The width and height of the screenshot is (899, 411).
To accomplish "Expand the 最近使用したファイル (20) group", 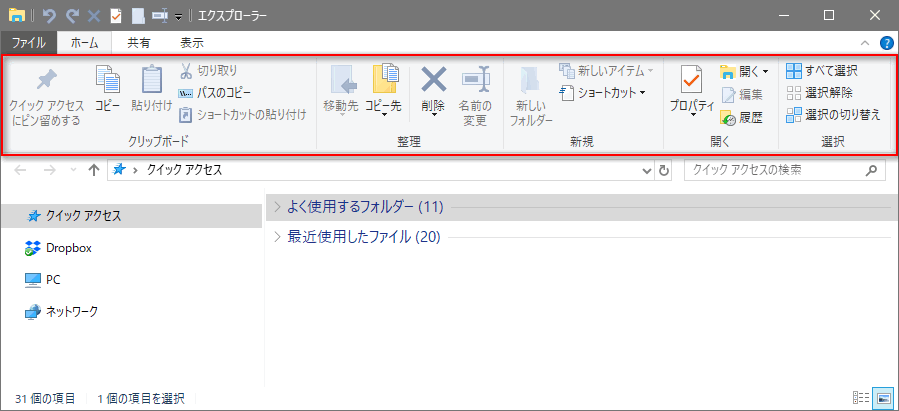I will (278, 237).
